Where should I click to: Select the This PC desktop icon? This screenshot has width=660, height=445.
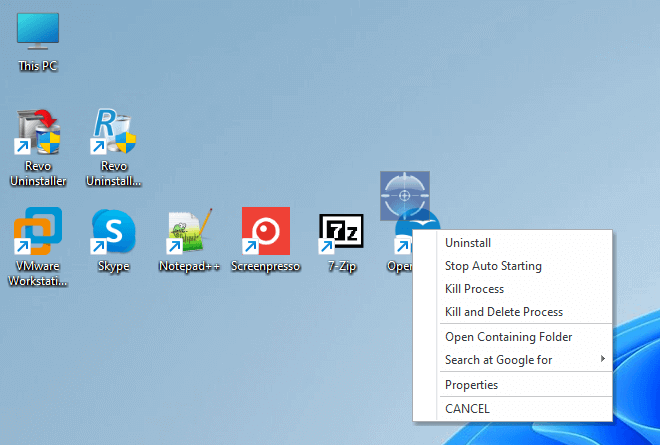(38, 32)
